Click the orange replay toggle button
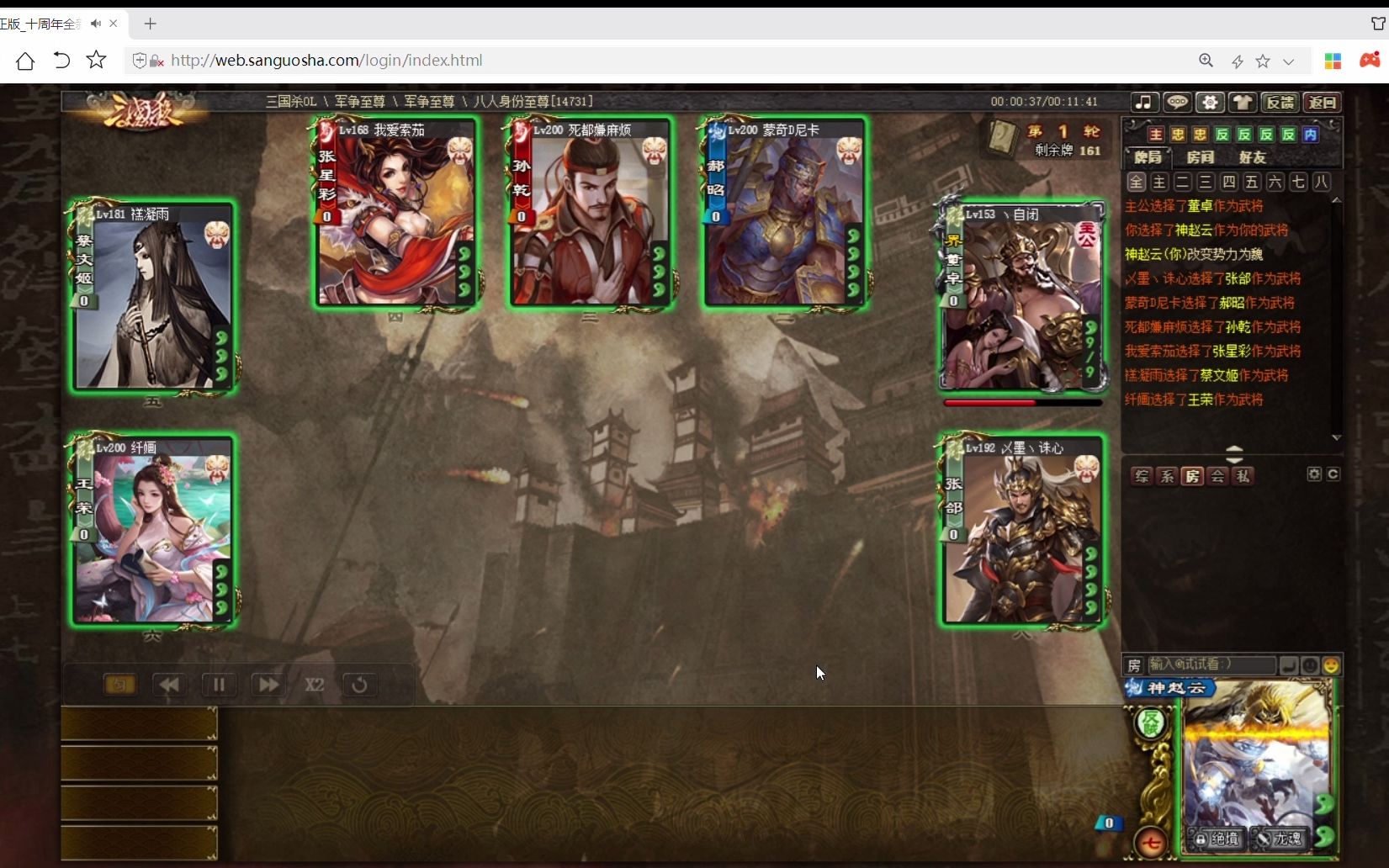This screenshot has width=1389, height=868. tap(119, 685)
